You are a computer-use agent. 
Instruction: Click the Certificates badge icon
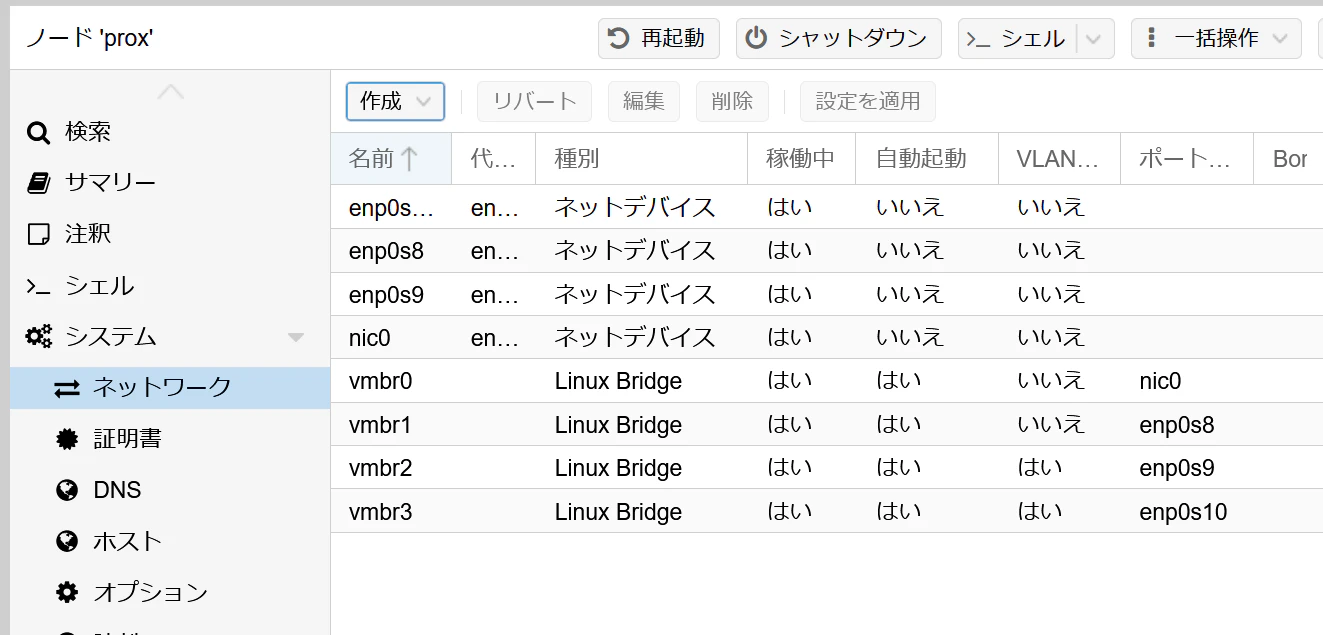67,439
